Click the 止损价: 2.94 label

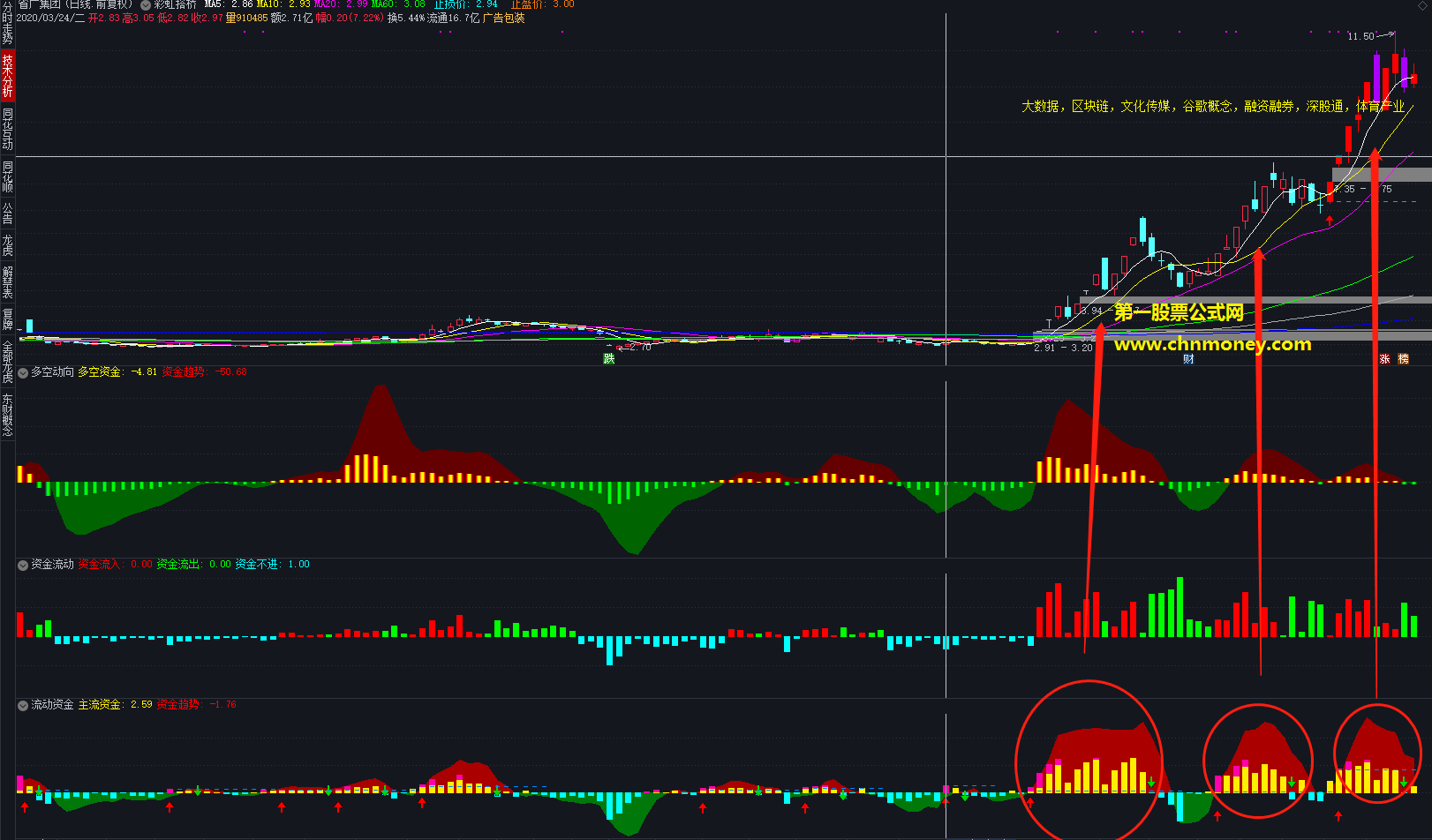[x=465, y=4]
